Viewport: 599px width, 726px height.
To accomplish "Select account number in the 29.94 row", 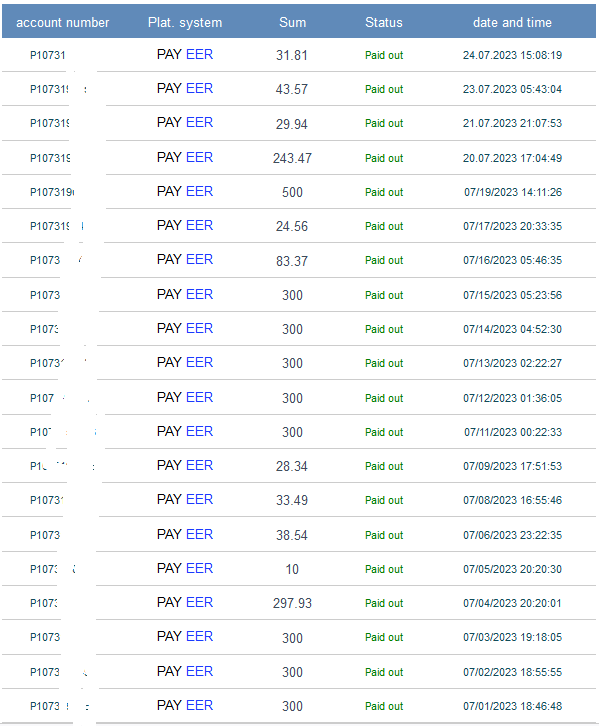I will coord(50,123).
